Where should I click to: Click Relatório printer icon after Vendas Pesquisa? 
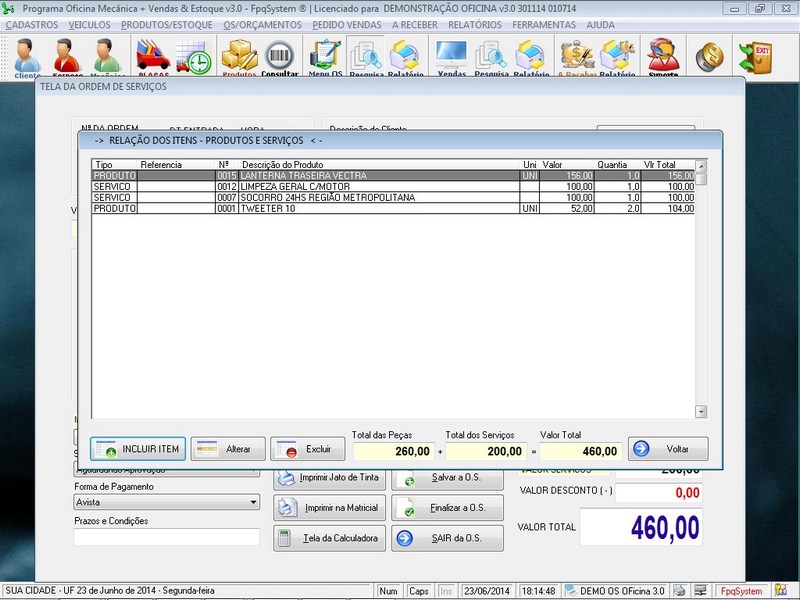coord(532,57)
